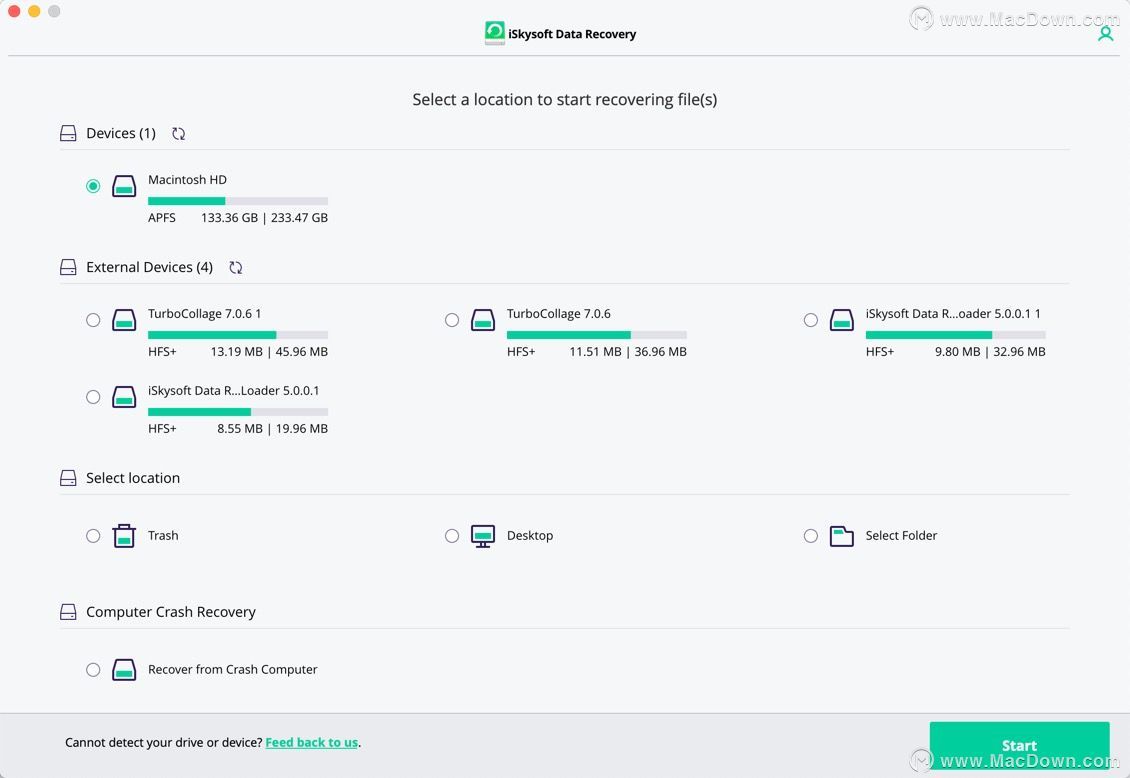1130x778 pixels.
Task: Click the Devices section header icon
Action: 68,133
